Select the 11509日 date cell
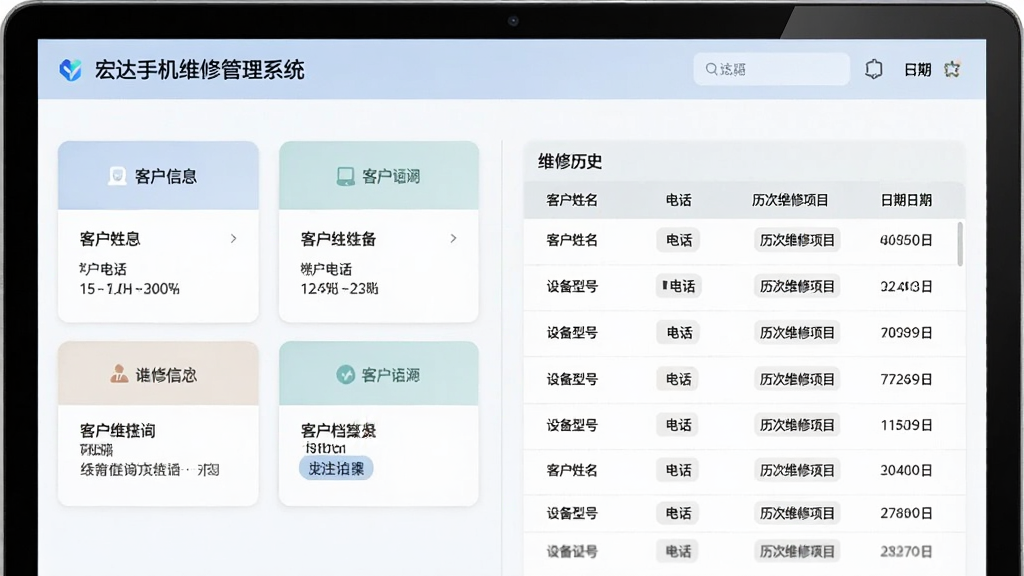Viewport: 1024px width, 576px height. [906, 425]
